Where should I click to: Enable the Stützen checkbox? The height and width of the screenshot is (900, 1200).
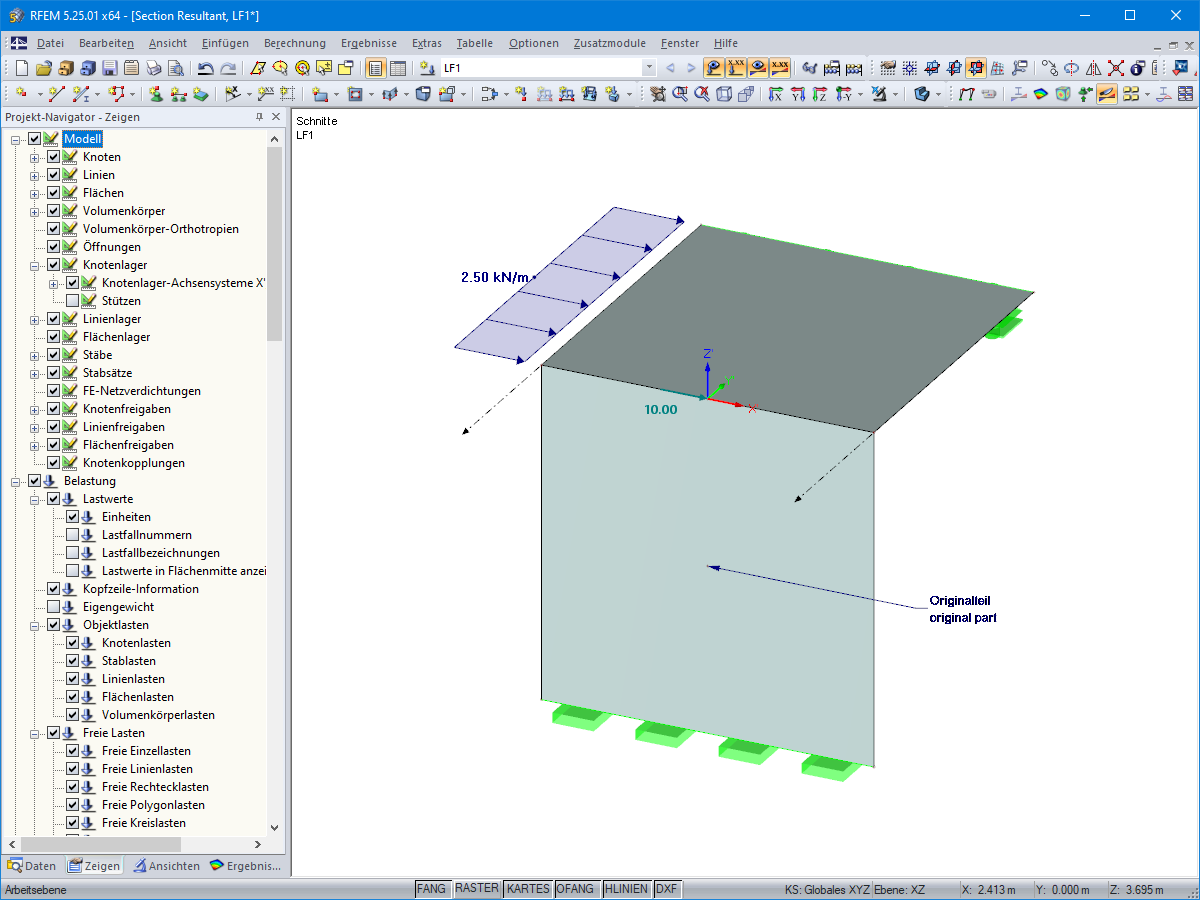[x=73, y=301]
